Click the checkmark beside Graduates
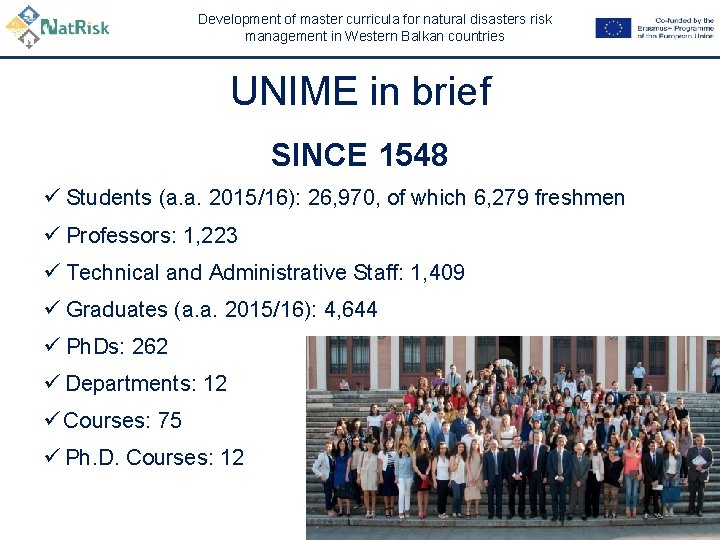720x540 pixels. 52,307
